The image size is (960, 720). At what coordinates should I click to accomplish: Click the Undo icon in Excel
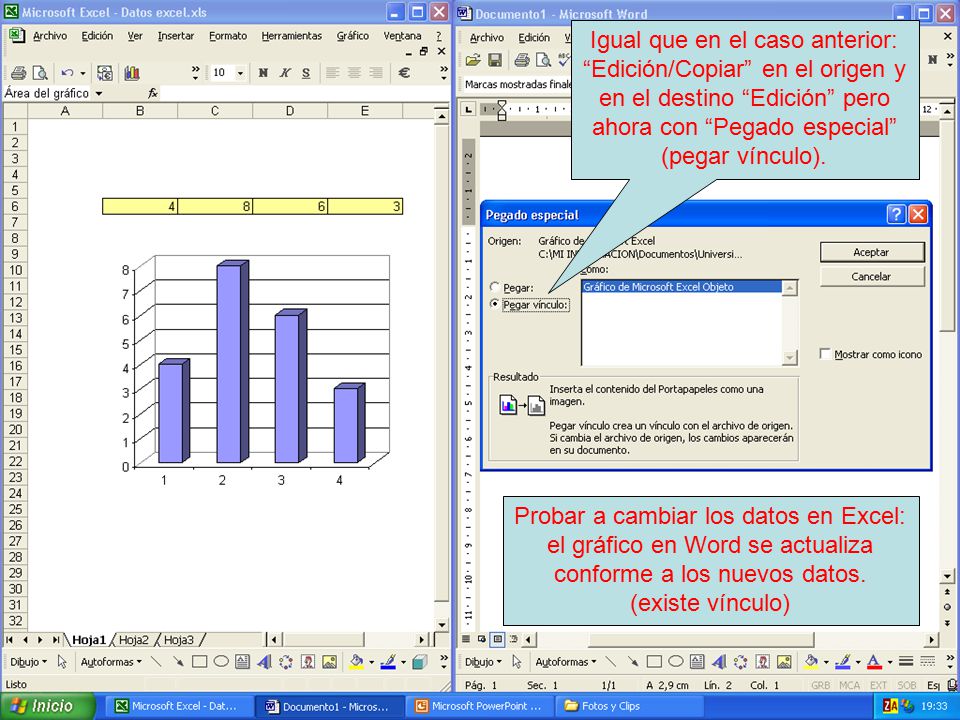[x=67, y=73]
